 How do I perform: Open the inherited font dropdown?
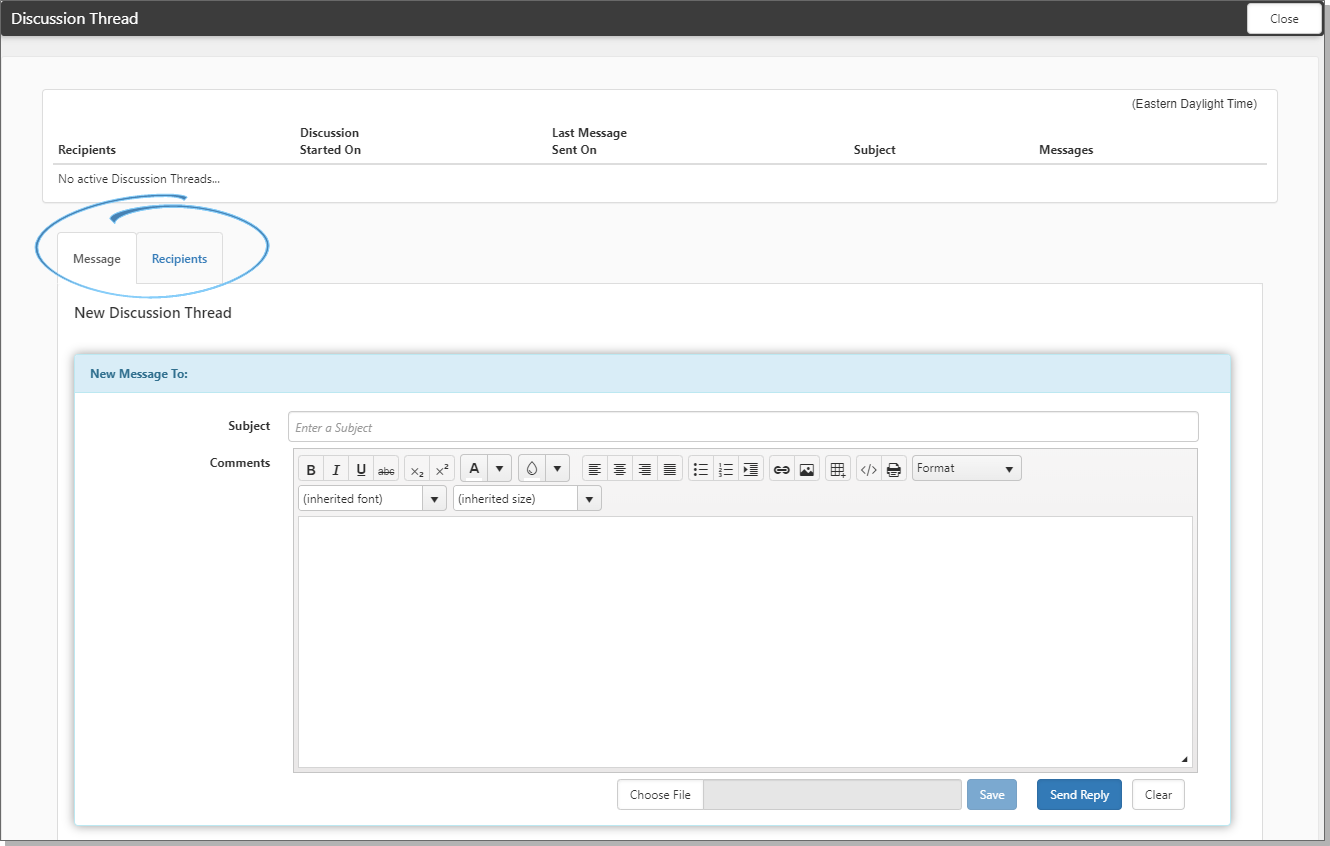click(372, 499)
